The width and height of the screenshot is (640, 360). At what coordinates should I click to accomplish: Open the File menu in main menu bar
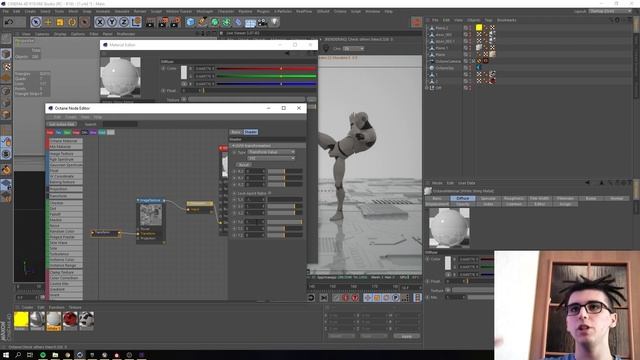point(6,11)
